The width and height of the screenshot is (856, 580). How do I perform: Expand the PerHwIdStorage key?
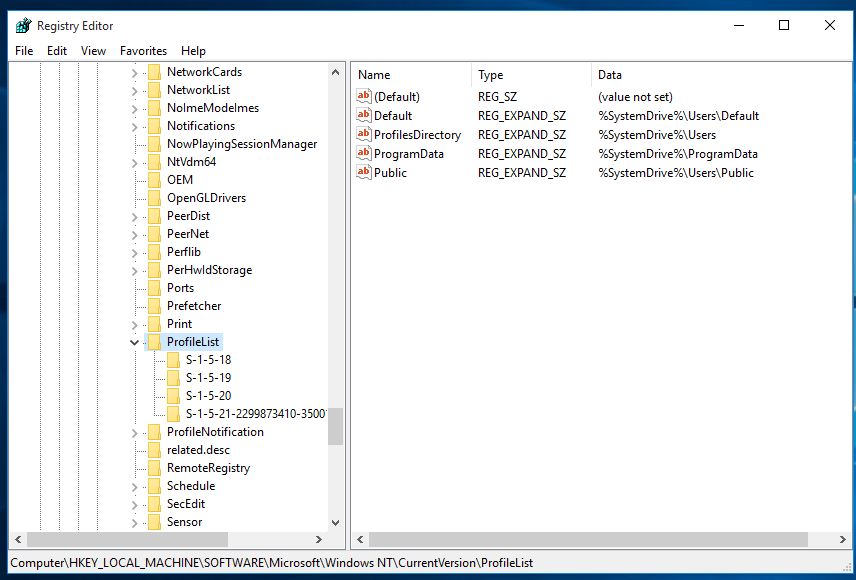coord(134,271)
